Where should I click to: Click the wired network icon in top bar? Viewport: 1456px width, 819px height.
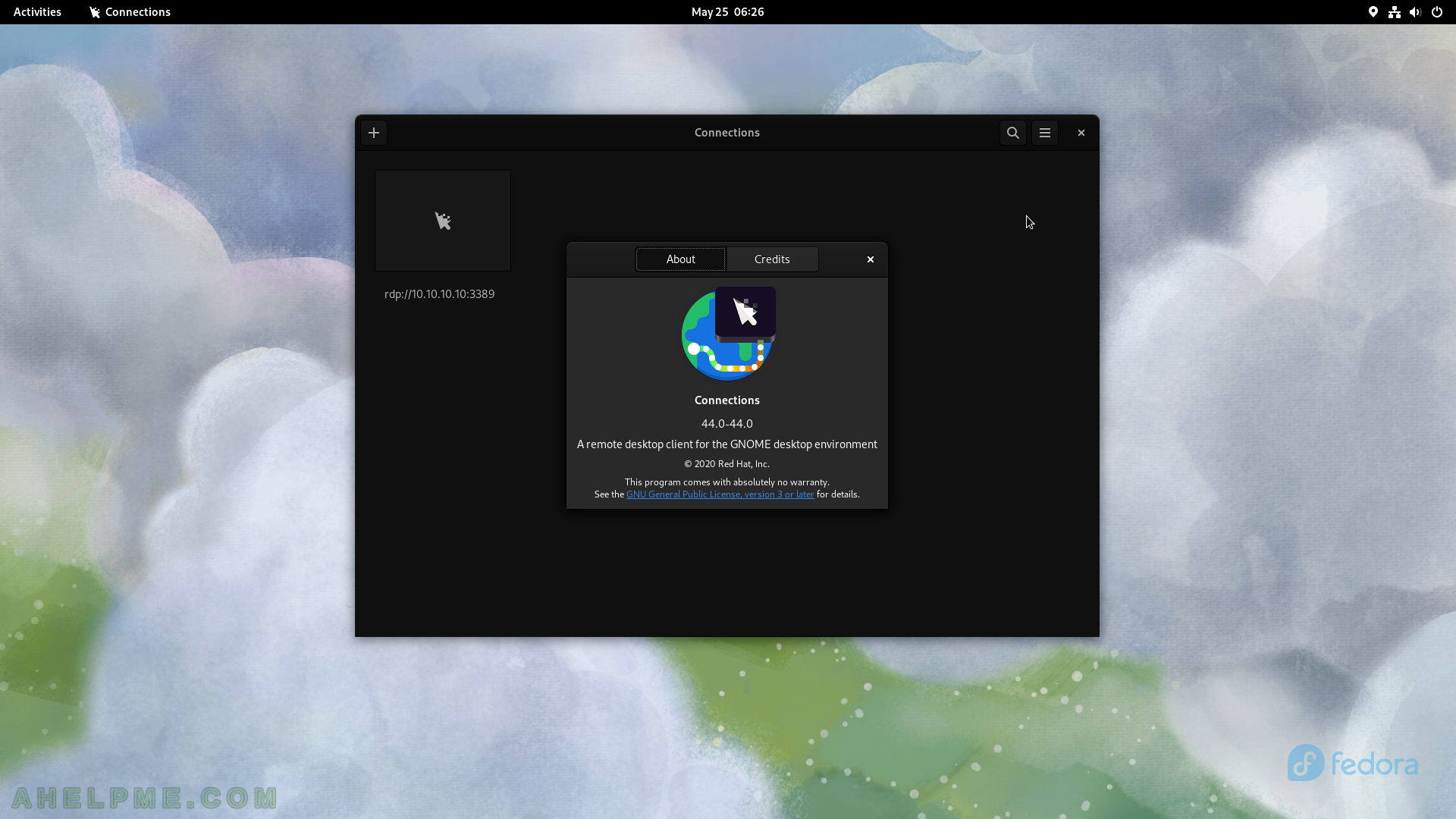(x=1394, y=12)
